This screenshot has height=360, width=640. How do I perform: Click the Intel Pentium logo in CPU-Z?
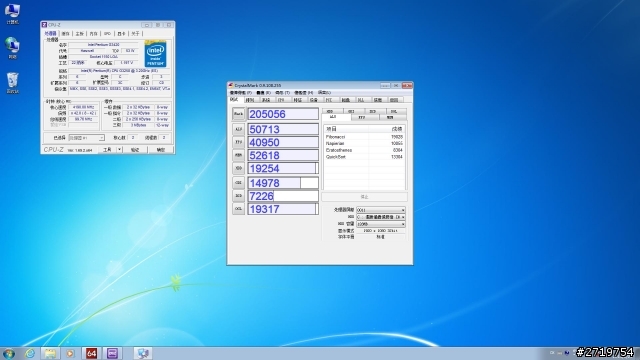click(155, 53)
